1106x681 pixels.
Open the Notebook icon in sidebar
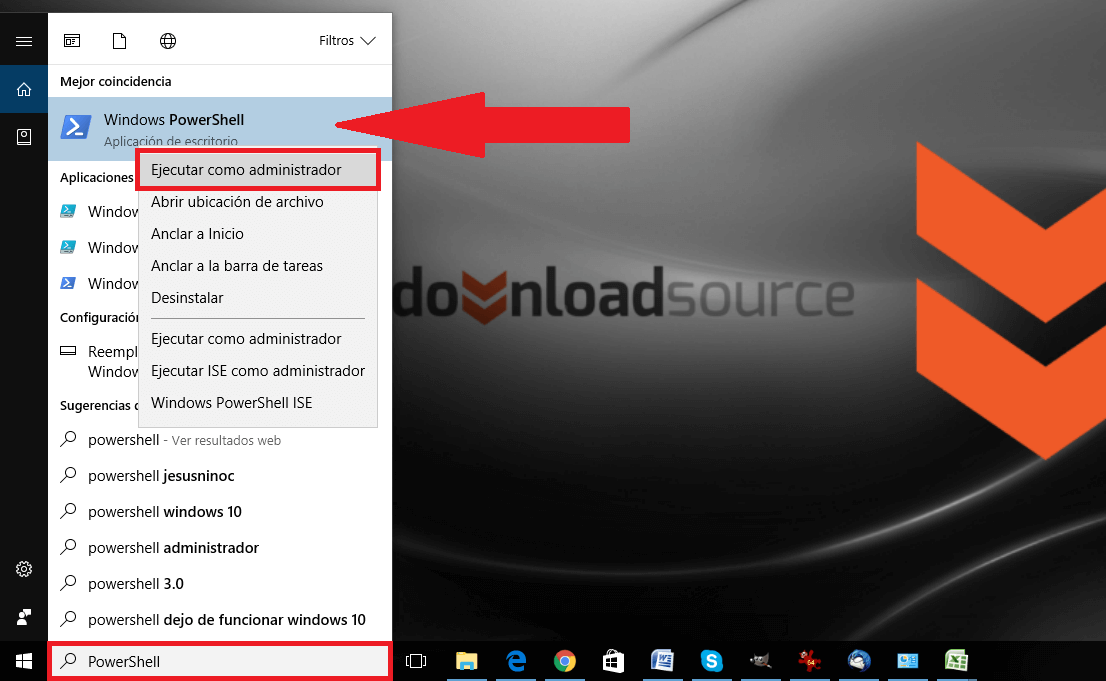(24, 137)
